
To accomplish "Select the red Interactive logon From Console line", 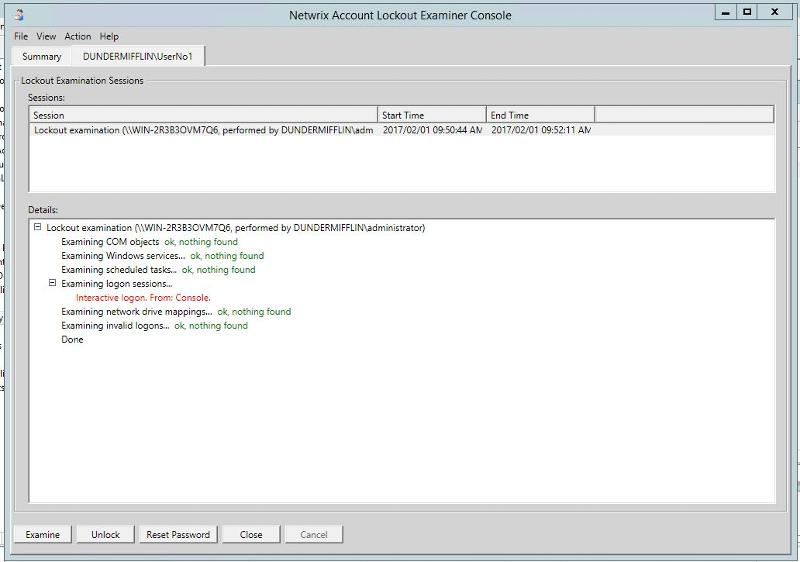I will click(x=143, y=298).
